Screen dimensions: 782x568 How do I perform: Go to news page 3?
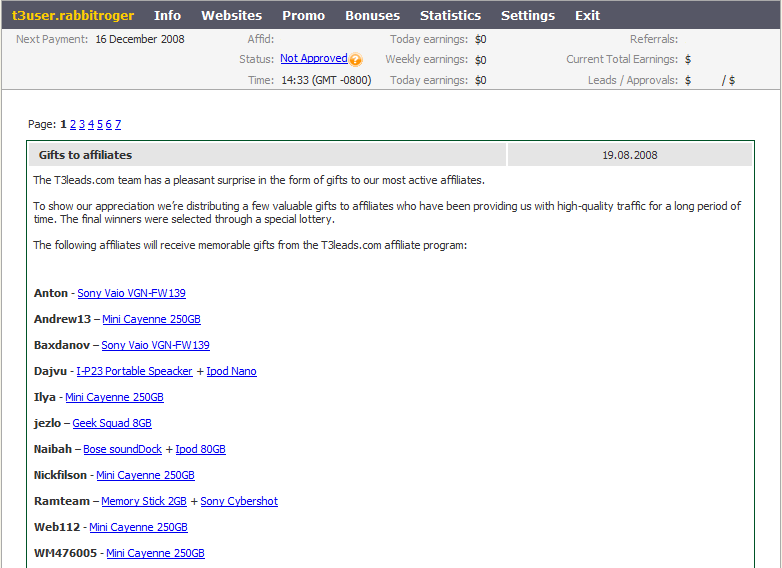[x=82, y=124]
